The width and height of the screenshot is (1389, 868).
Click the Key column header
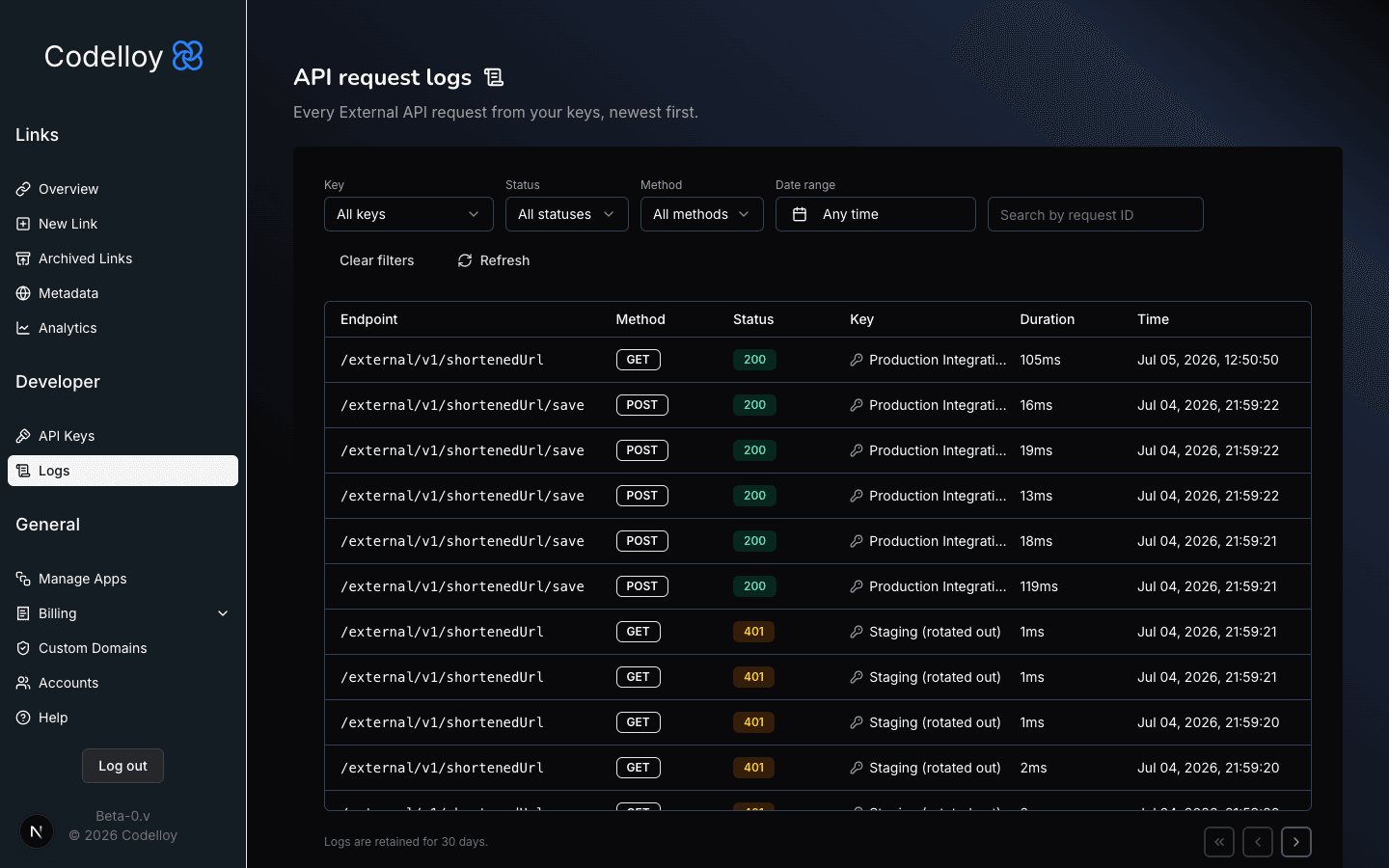tap(861, 319)
